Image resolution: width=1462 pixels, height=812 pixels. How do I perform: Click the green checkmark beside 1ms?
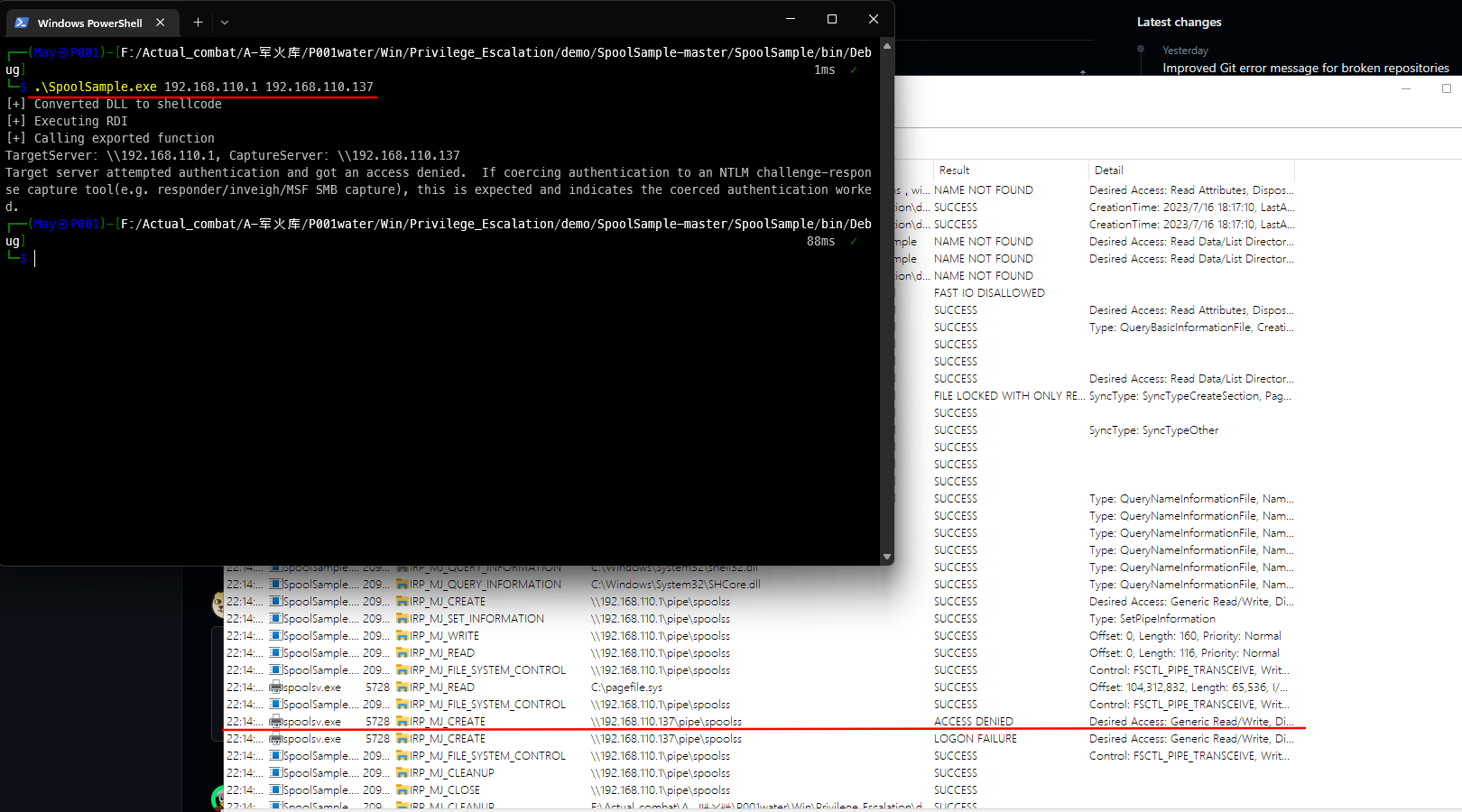coord(854,69)
